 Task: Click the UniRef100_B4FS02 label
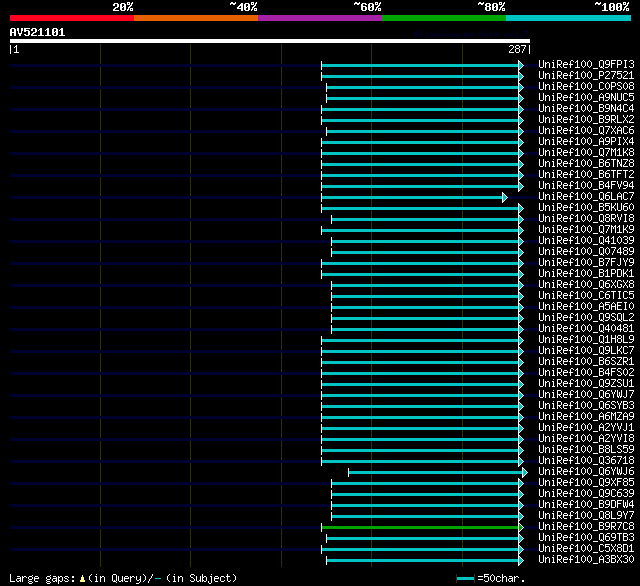tap(586, 373)
